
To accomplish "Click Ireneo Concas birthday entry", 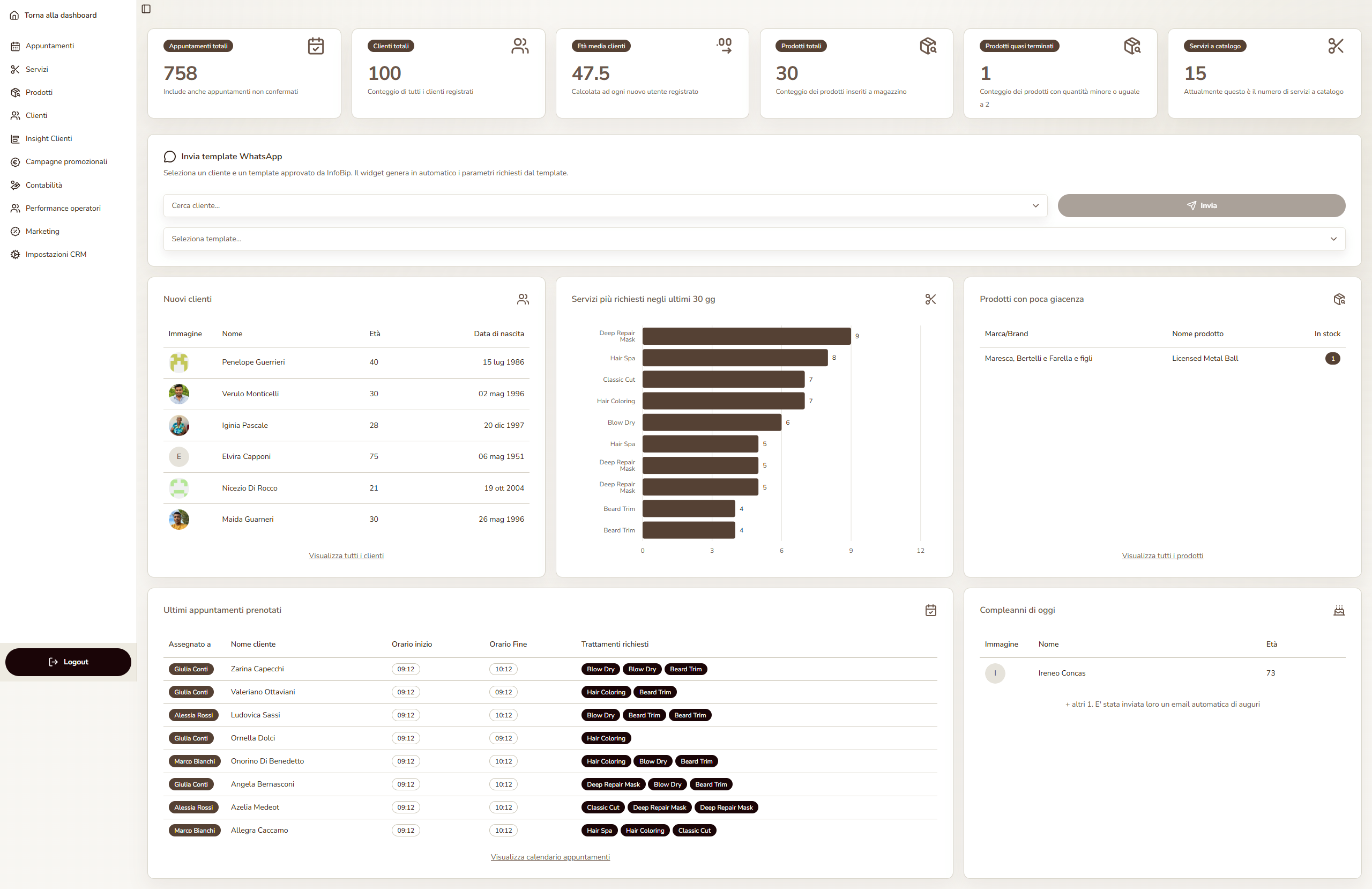I will (1162, 673).
